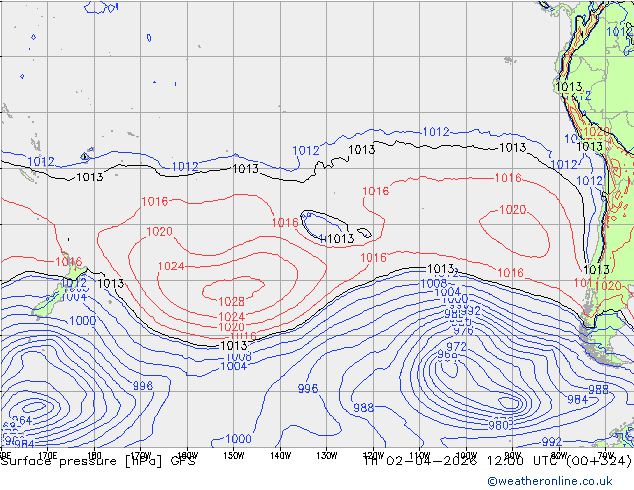Select the 1013 label over northern Peru coast

point(569,87)
